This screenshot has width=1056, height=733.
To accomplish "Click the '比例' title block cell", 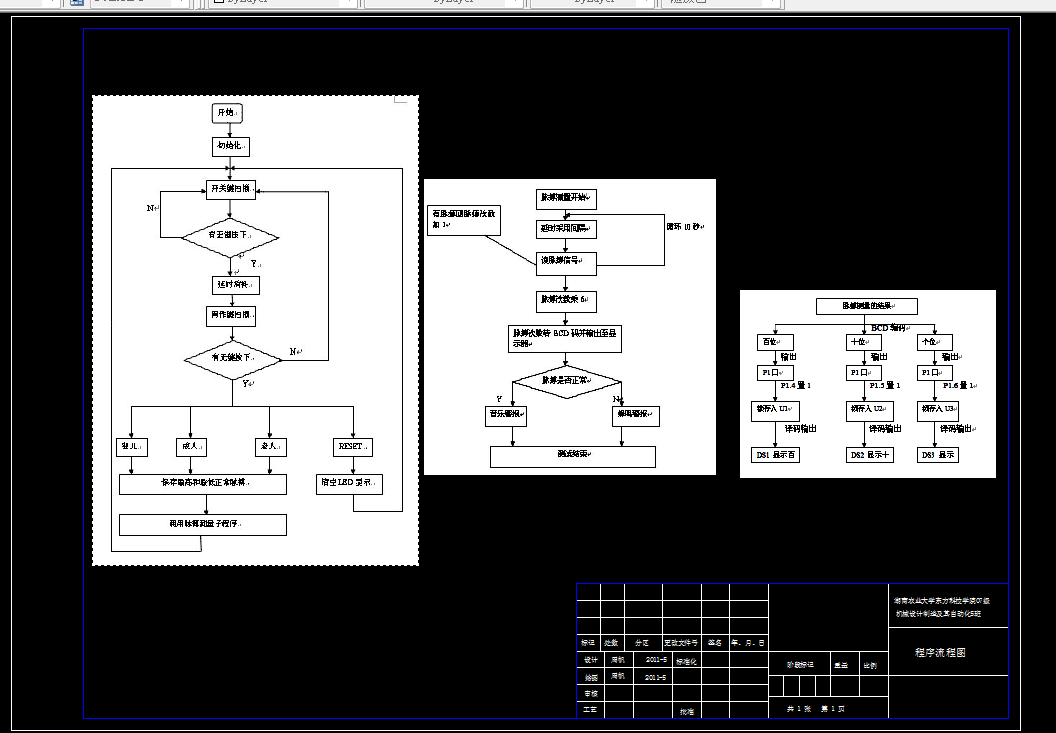I will coord(870,666).
